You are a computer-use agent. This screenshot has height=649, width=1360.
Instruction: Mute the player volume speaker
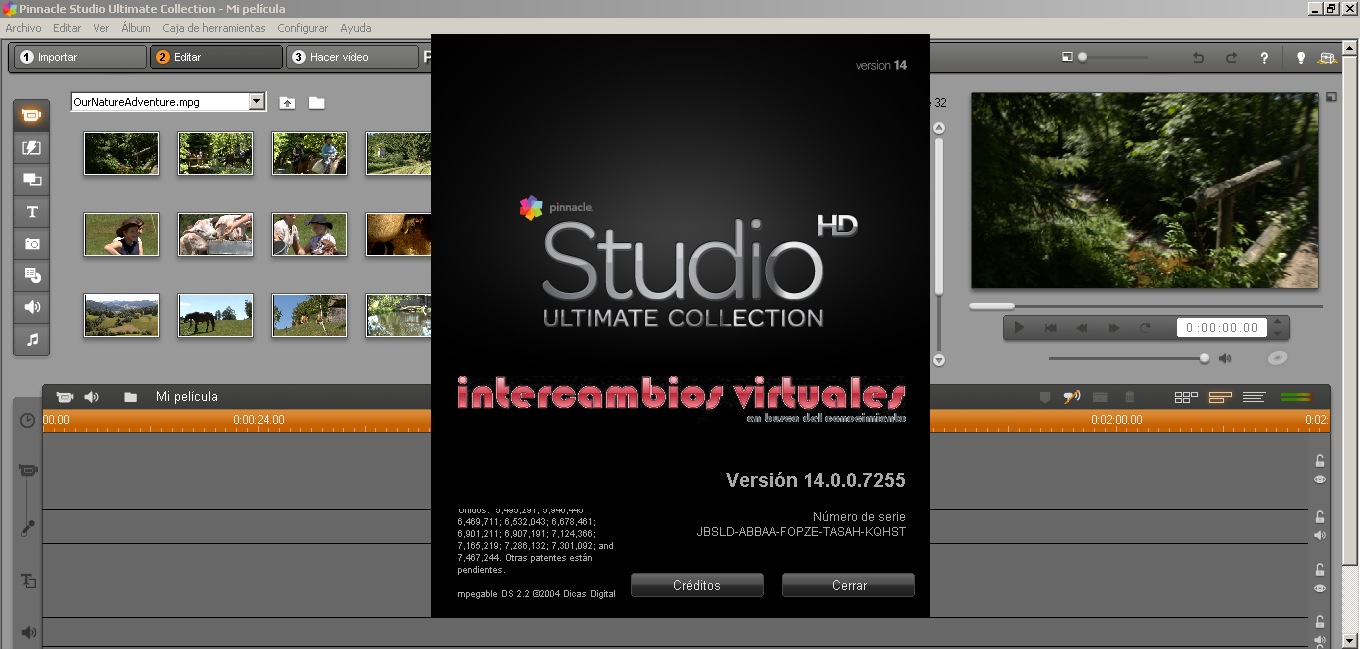(x=1225, y=358)
